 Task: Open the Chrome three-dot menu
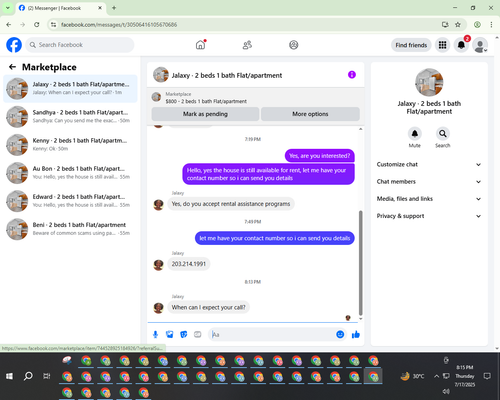pyautogui.click(x=491, y=24)
